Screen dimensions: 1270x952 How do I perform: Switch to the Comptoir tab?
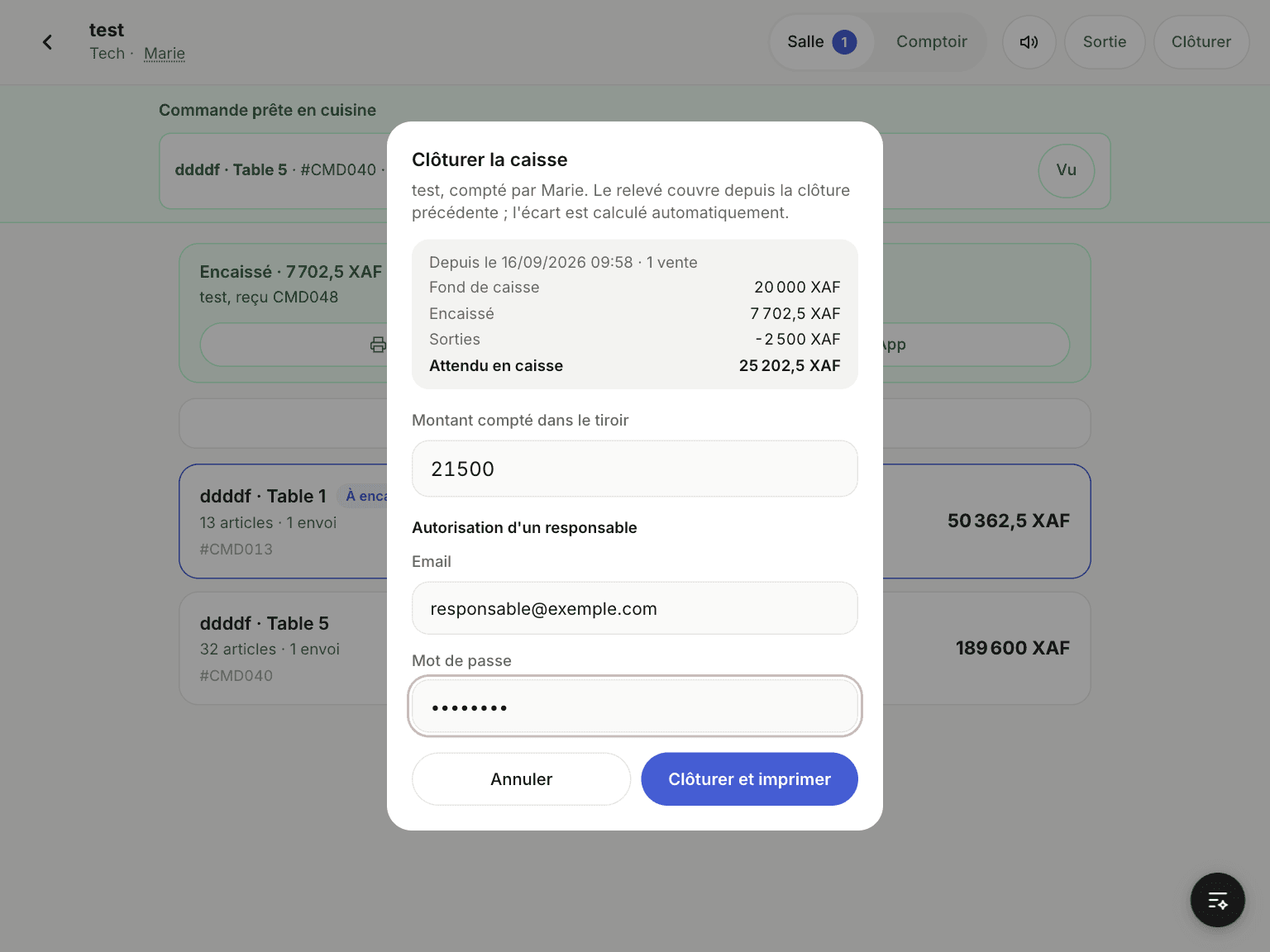(x=931, y=42)
